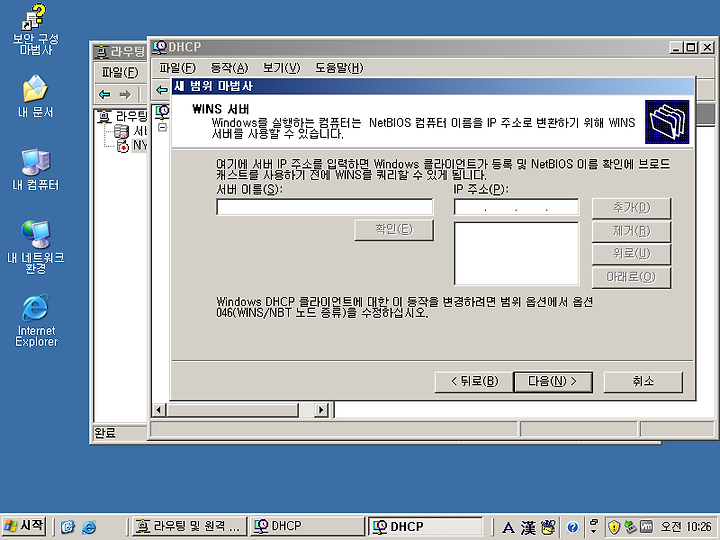Click the routing window title icon
Image resolution: width=720 pixels, height=540 pixels.
pyautogui.click(x=101, y=52)
